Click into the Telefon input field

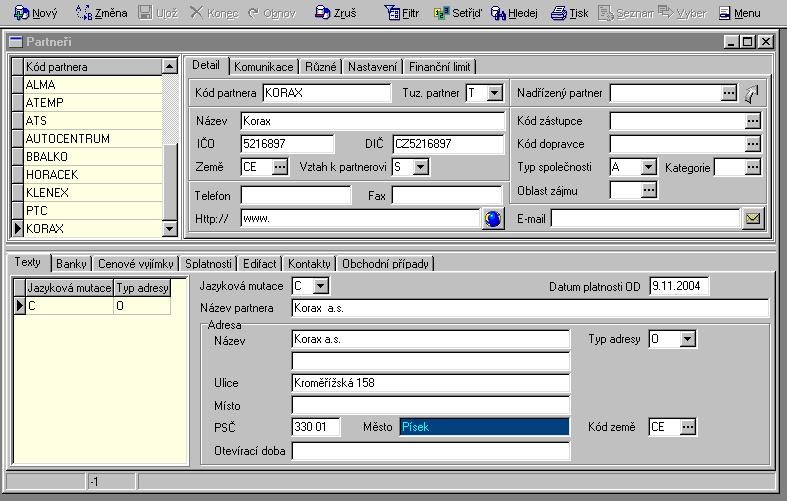[296, 195]
